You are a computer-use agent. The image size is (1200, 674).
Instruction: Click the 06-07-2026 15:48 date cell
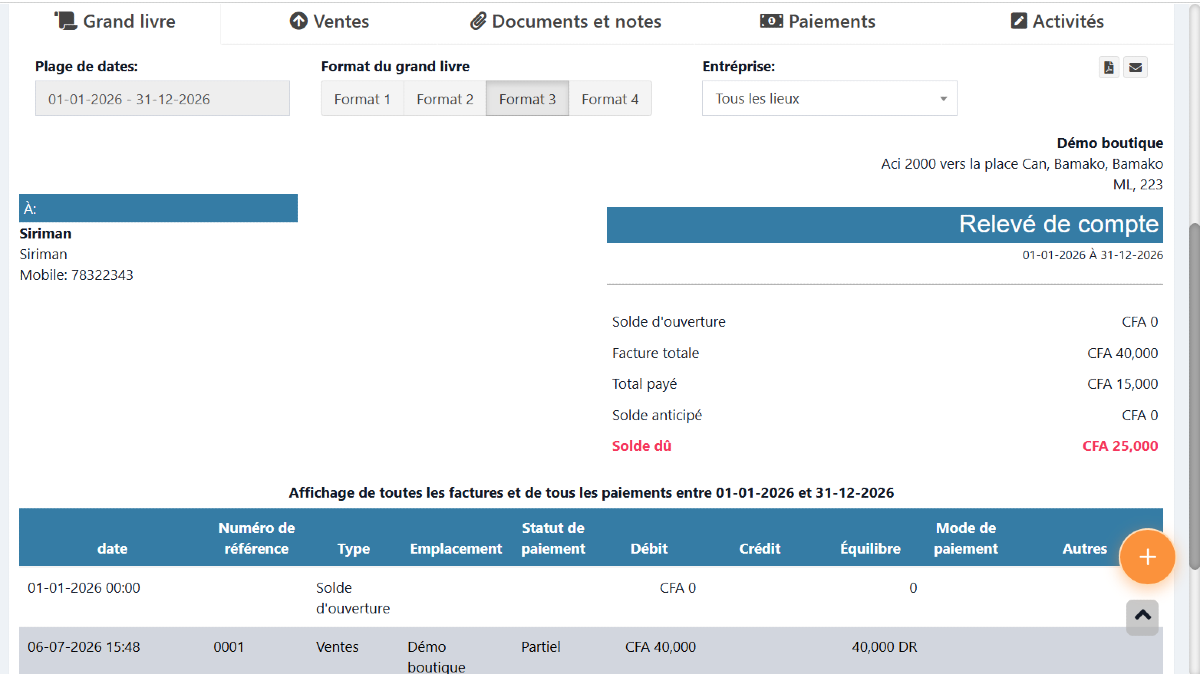coord(84,647)
